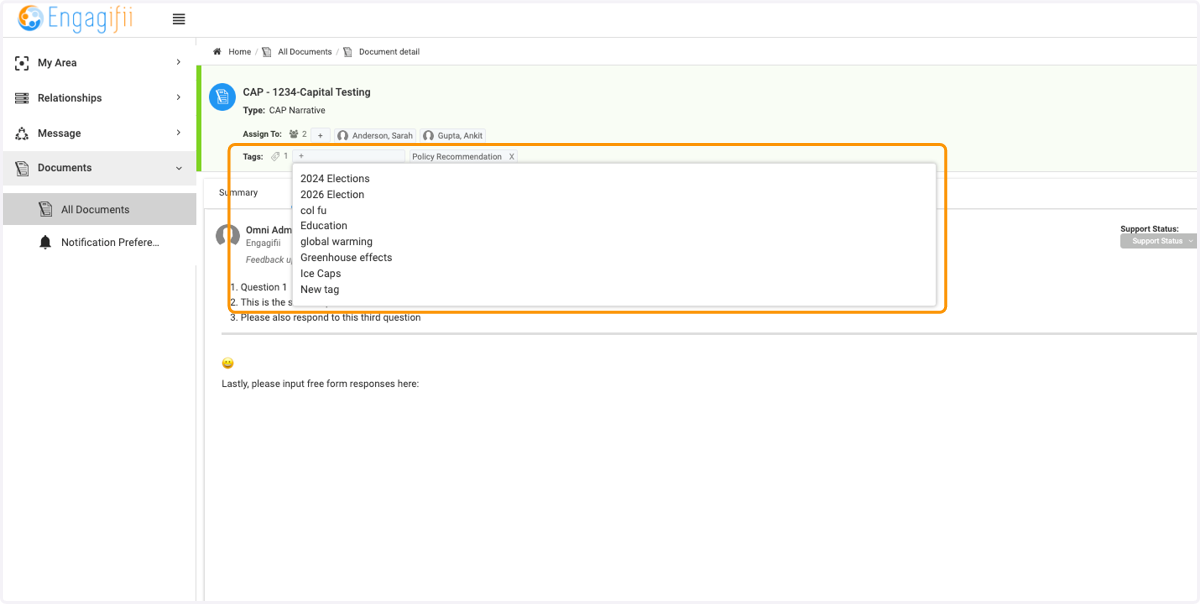The height and width of the screenshot is (604, 1200).
Task: Click 'Lastly, please input free form responses here'
Action: (320, 384)
